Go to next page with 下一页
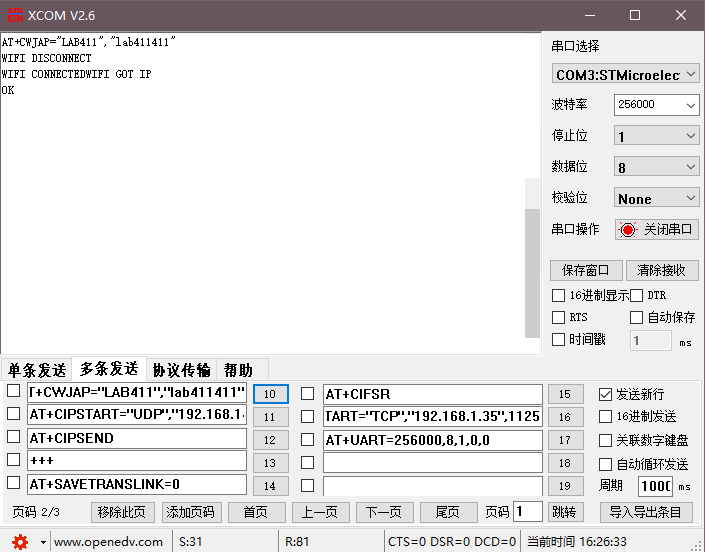Image resolution: width=705 pixels, height=552 pixels. (x=384, y=512)
